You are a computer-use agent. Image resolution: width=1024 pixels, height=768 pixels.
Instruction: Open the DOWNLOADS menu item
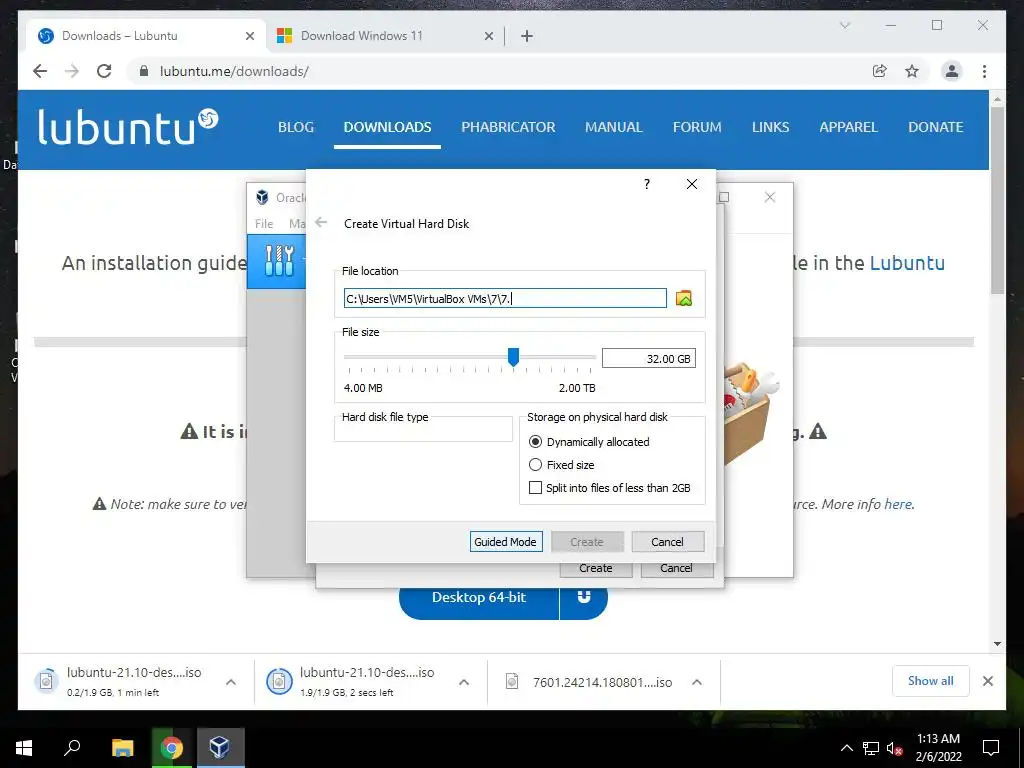(x=387, y=127)
